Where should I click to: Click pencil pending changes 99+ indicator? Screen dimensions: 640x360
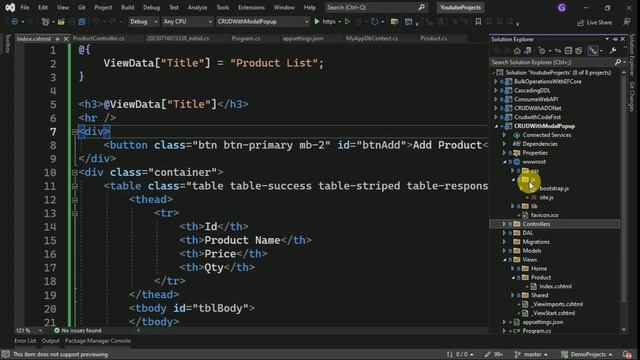click(494, 354)
